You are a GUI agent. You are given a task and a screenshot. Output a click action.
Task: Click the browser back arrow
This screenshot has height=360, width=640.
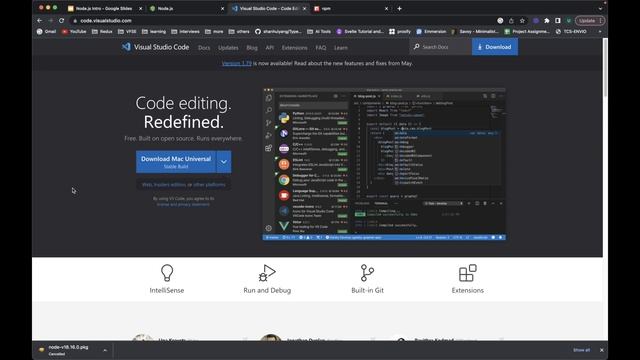coord(40,20)
